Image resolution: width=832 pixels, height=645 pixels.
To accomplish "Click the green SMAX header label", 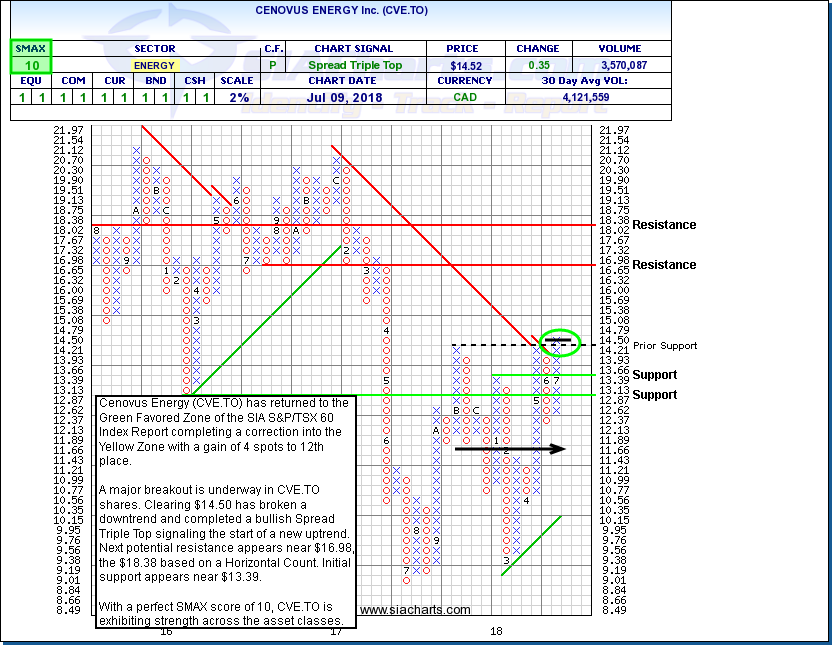I will 28,48.
